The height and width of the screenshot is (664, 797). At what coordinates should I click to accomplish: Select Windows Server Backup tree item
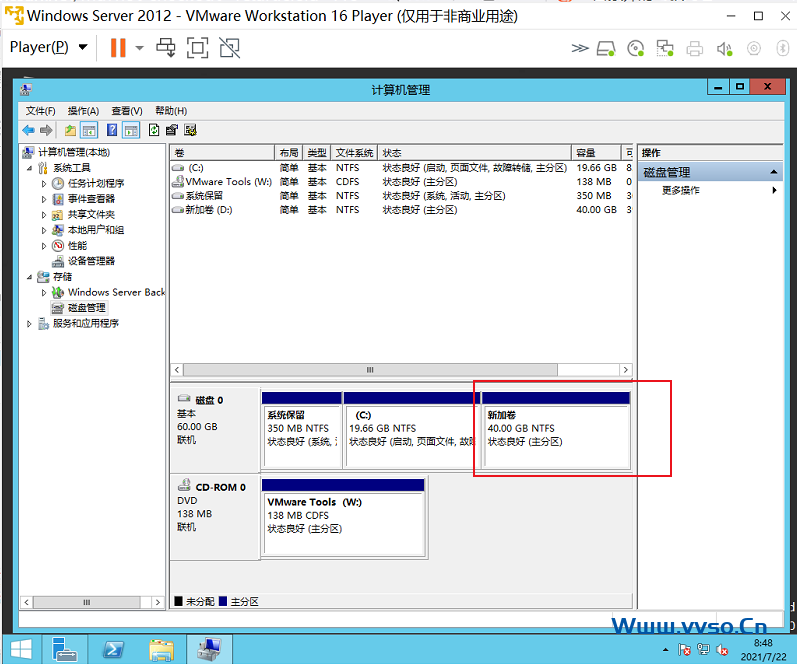point(116,292)
